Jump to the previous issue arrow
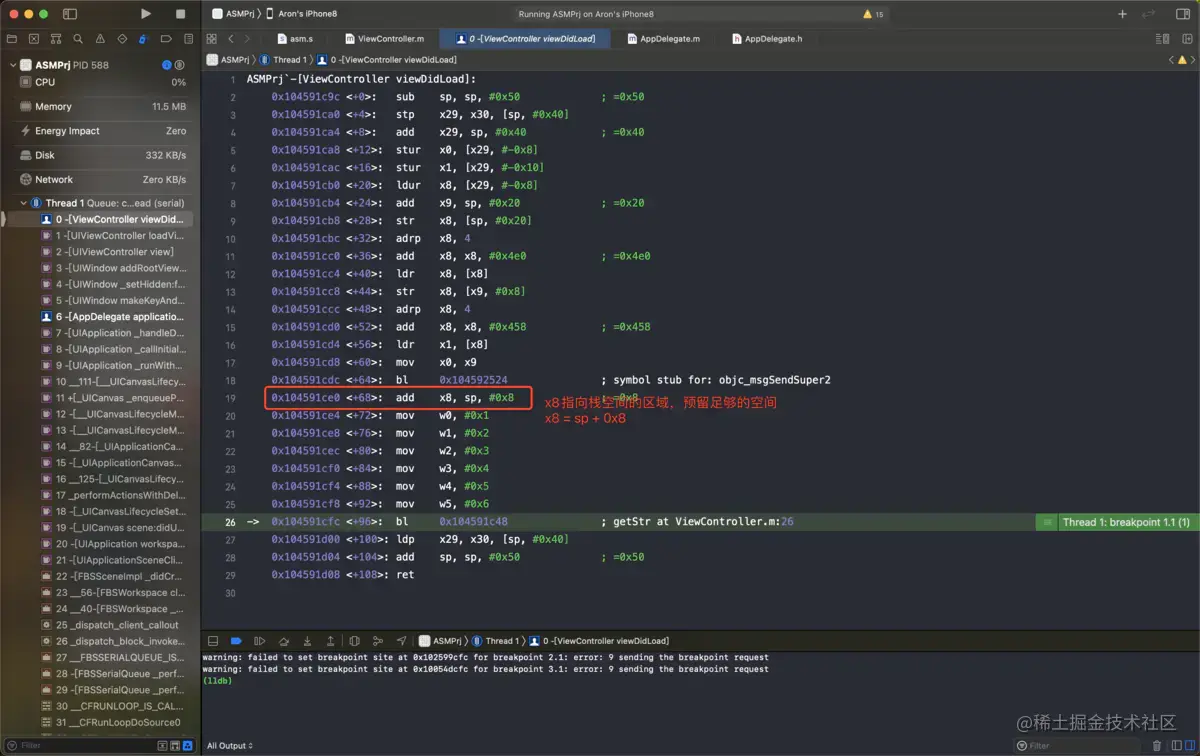The image size is (1200, 756). (1171, 60)
